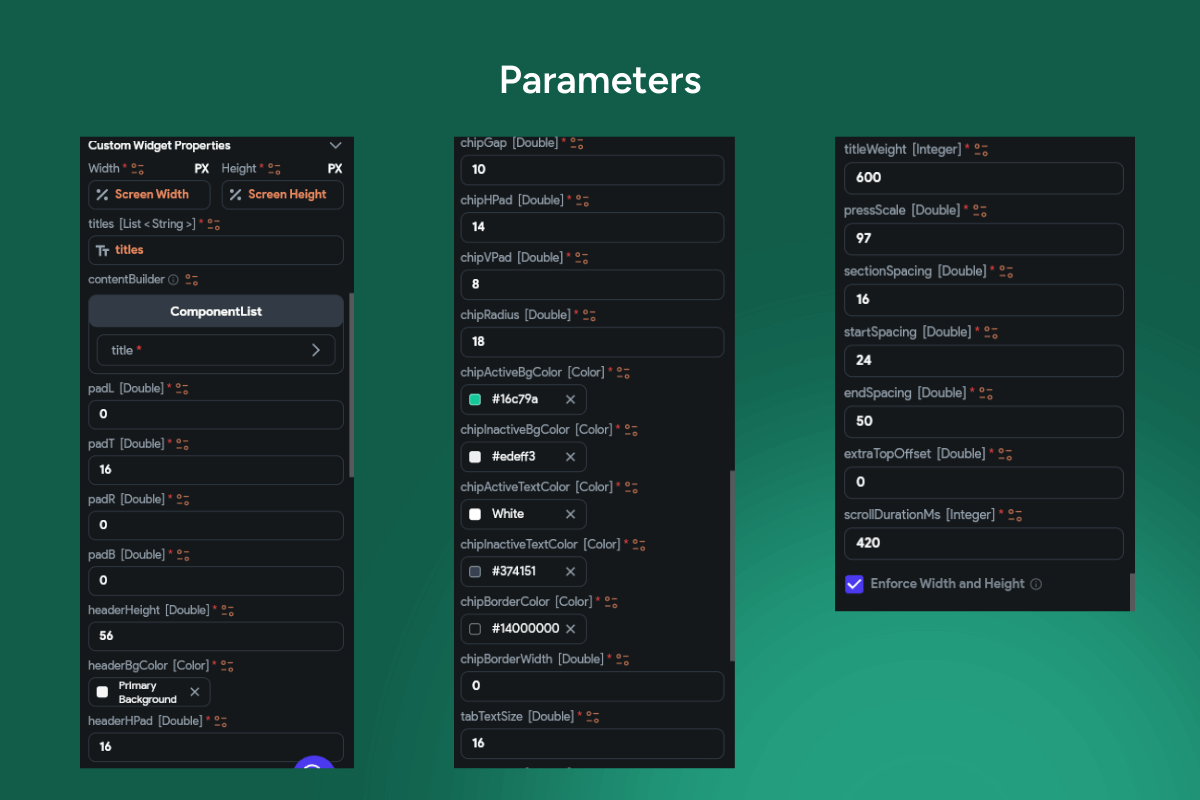This screenshot has height=800, width=1200.
Task: Click the variable binding icon next to padL
Action: click(182, 388)
